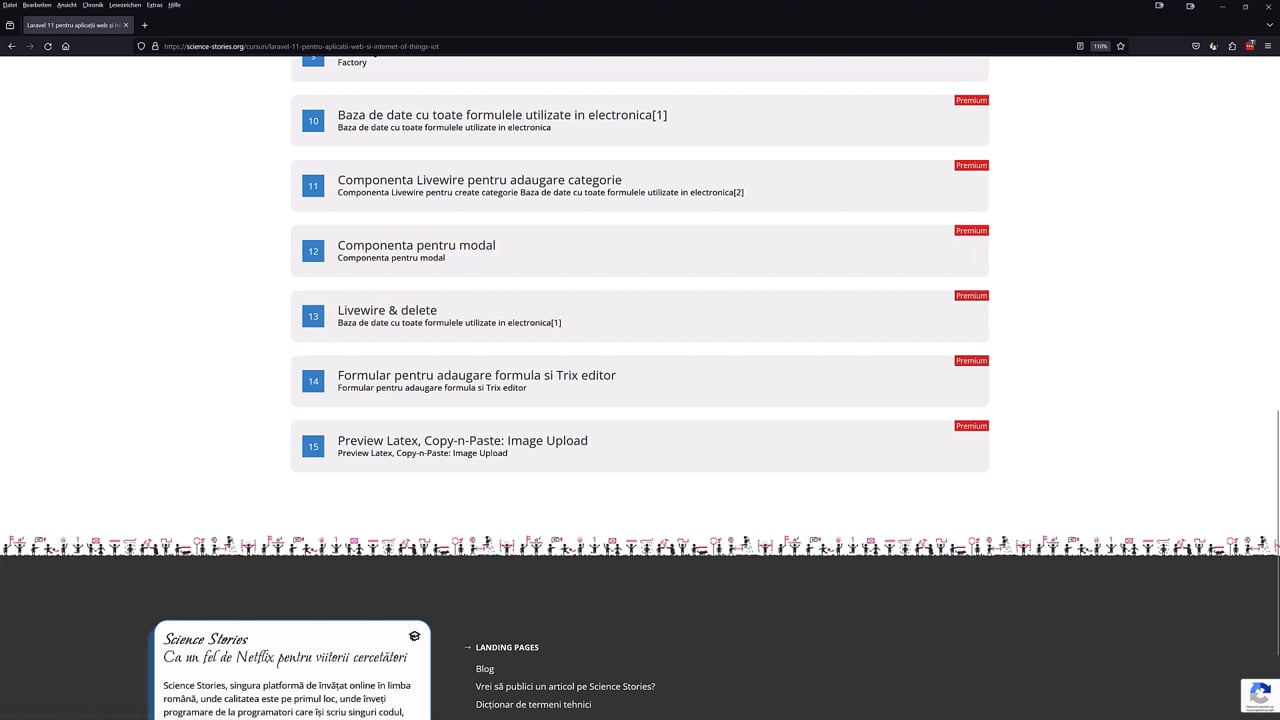1280x720 pixels.
Task: Bookmark this page with the star icon
Action: (1121, 46)
